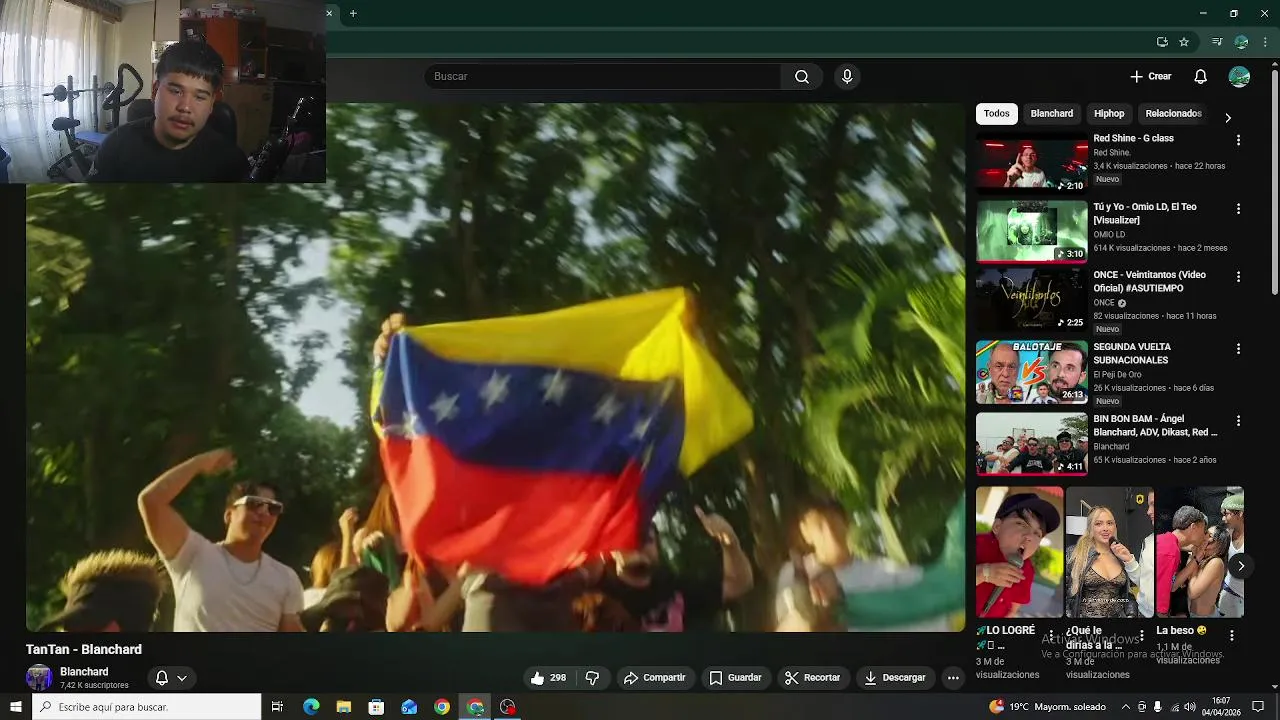Open Tú y Yo visualizer thumbnail
This screenshot has width=1280, height=720.
(x=1032, y=231)
